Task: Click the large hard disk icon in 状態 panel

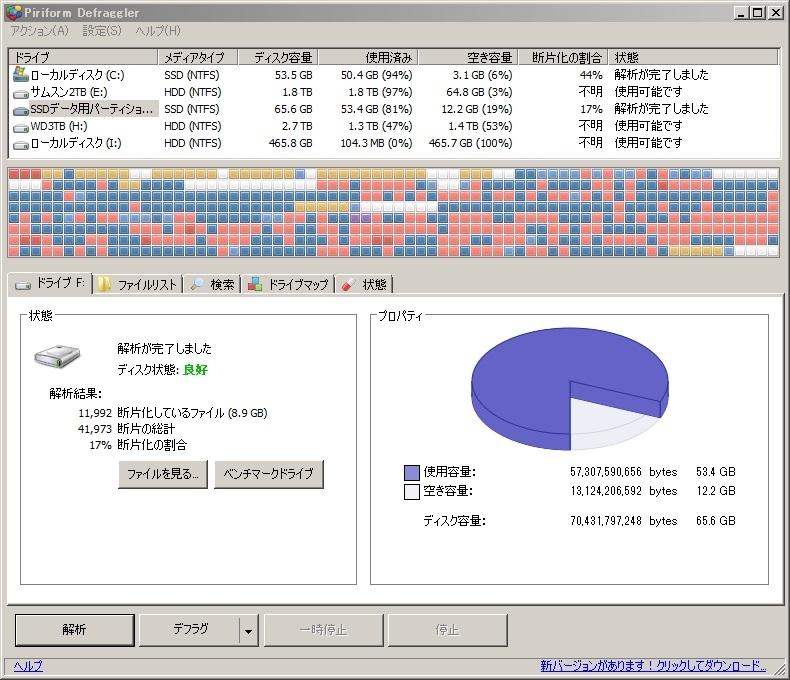Action: click(x=57, y=356)
